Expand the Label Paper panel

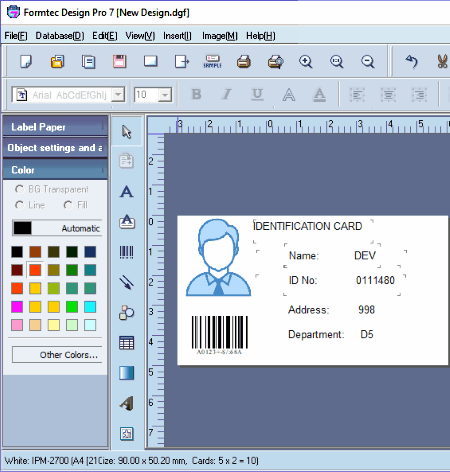(x=55, y=127)
